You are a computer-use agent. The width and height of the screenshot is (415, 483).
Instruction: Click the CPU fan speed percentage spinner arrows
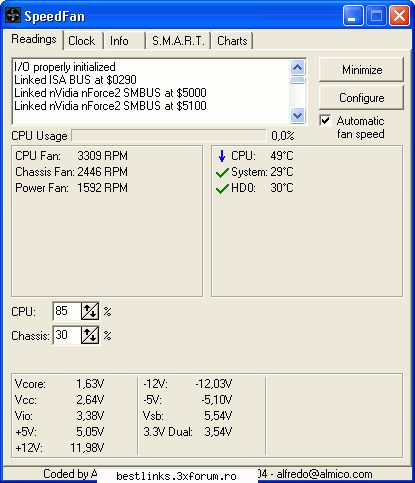click(x=90, y=311)
